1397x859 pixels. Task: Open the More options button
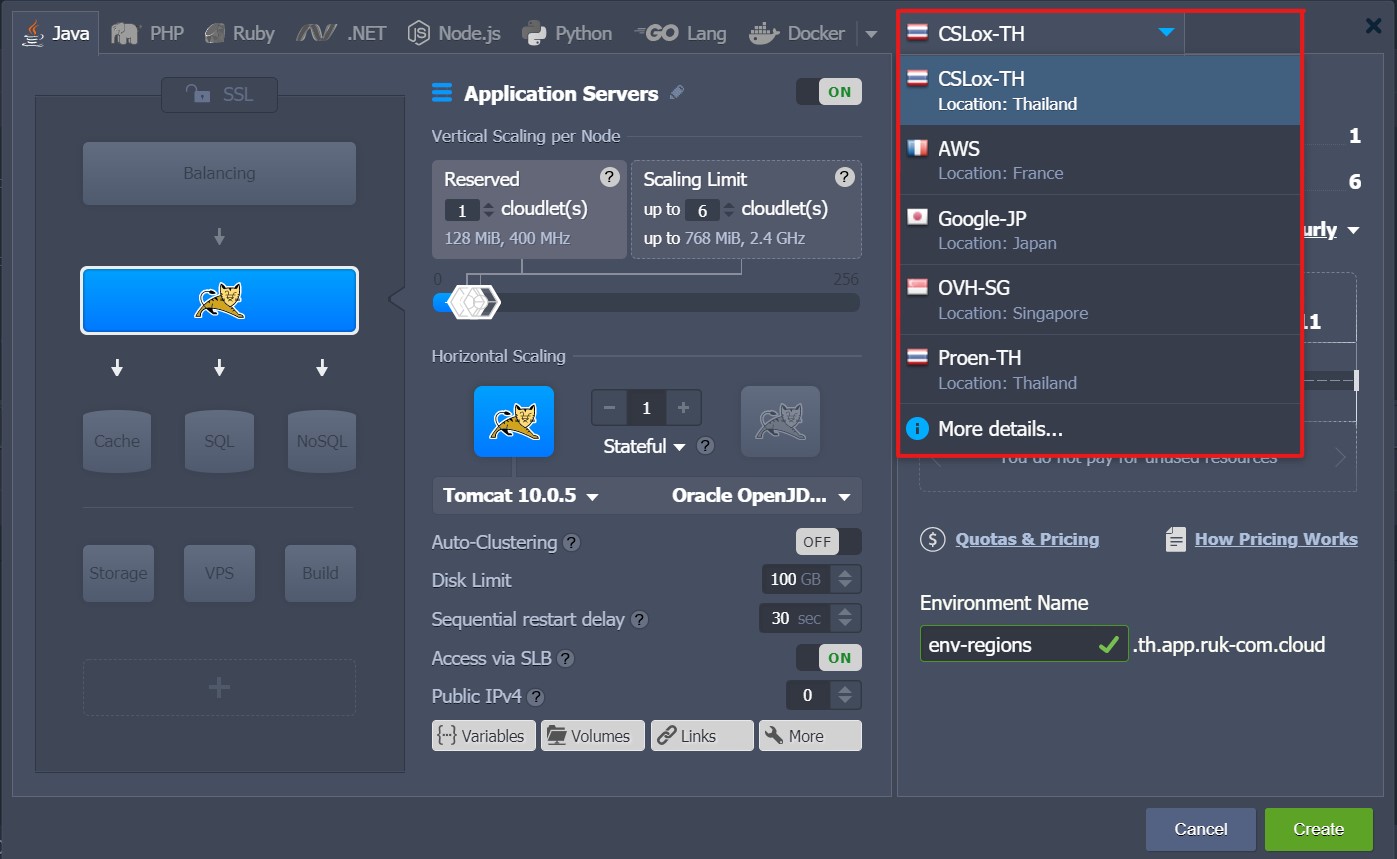[x=810, y=735]
